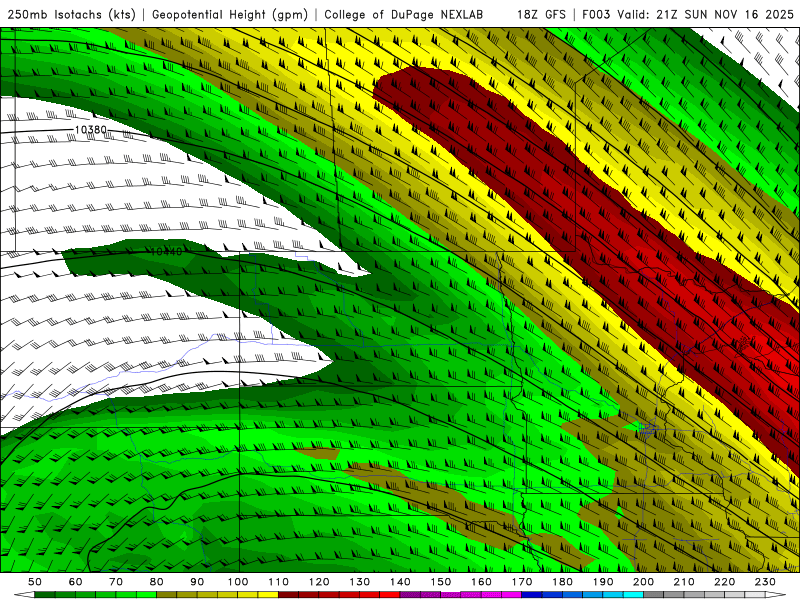
Task: Click the 180 value on the color scale
Action: (562, 582)
